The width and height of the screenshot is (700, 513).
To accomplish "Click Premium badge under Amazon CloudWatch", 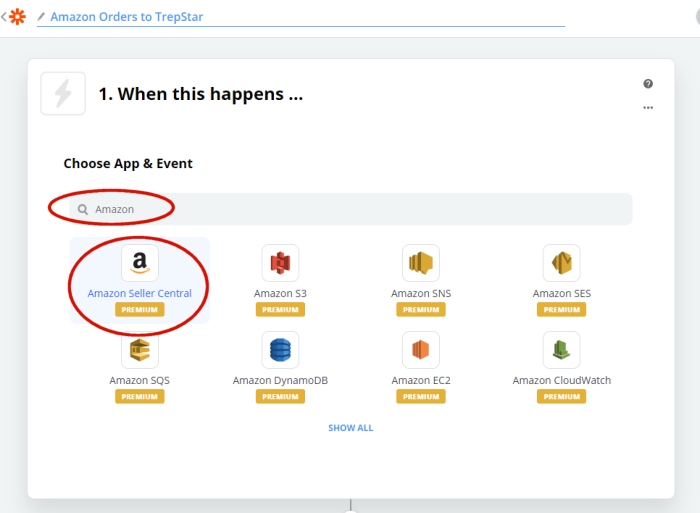I will click(x=562, y=396).
